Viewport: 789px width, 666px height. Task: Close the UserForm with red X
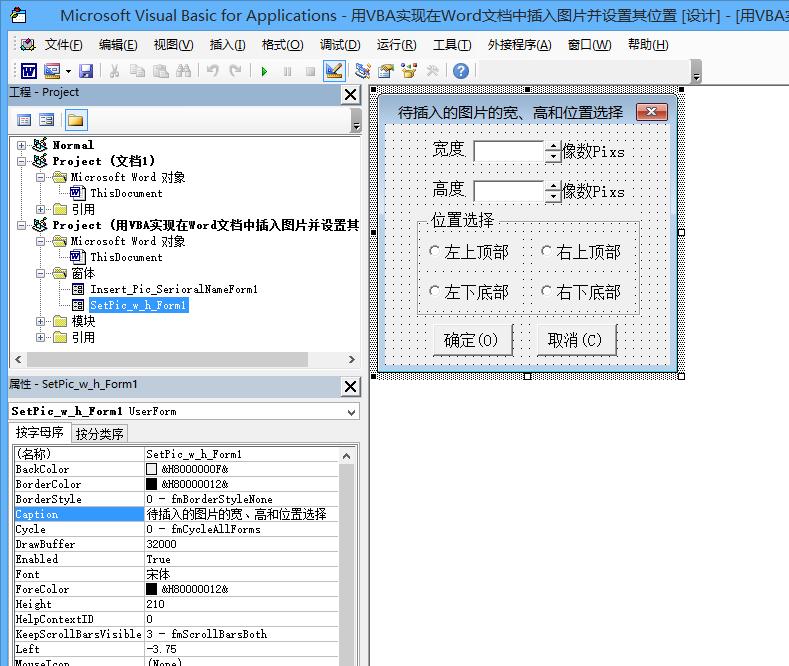(x=652, y=112)
